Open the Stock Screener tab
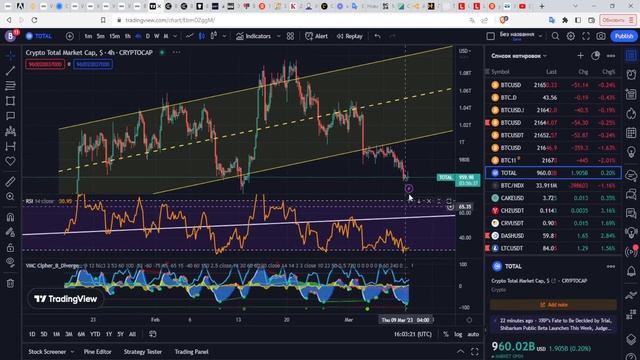This screenshot has width=640, height=360. click(x=47, y=352)
